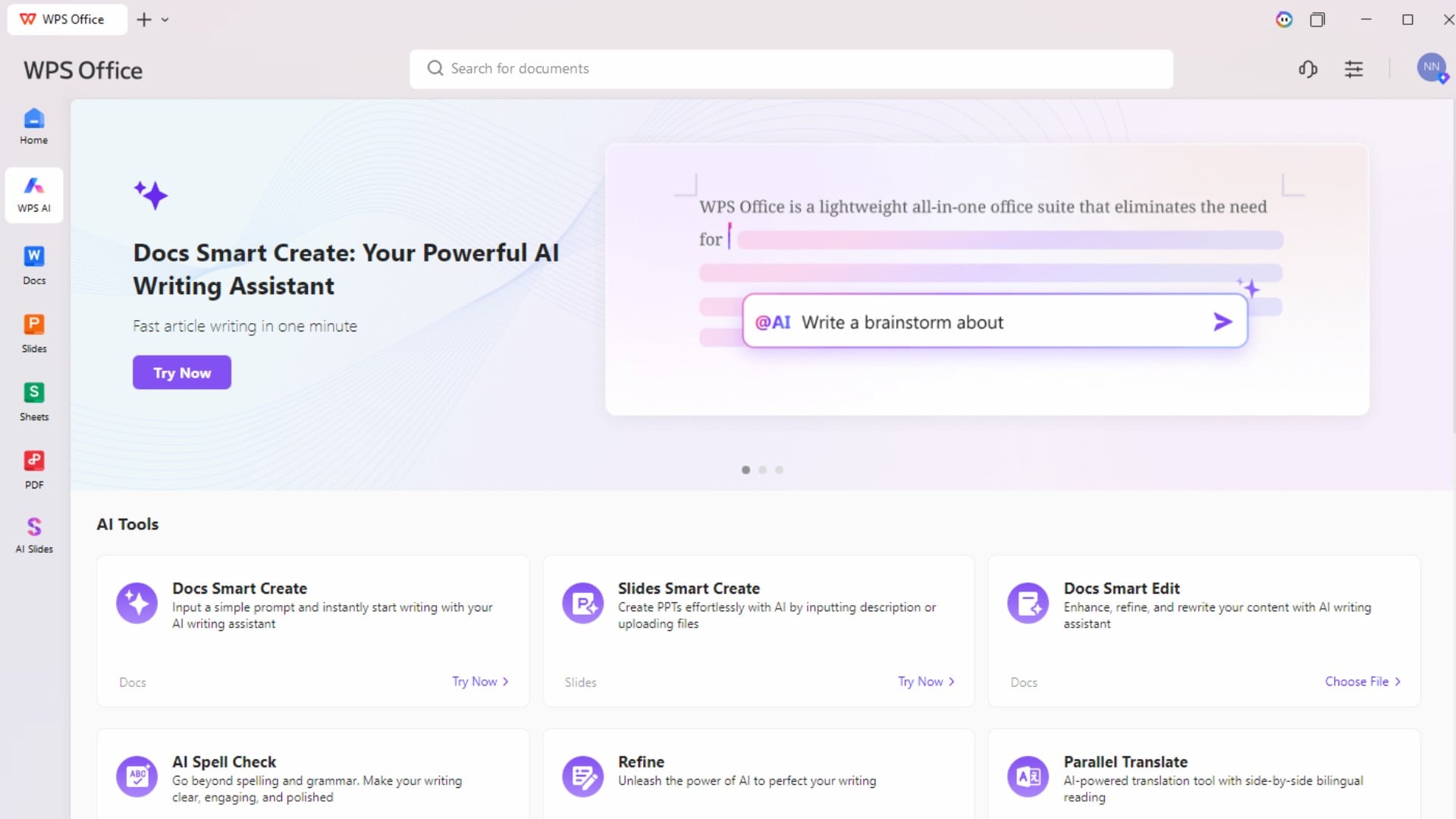Open Sheets from the sidebar

(33, 402)
